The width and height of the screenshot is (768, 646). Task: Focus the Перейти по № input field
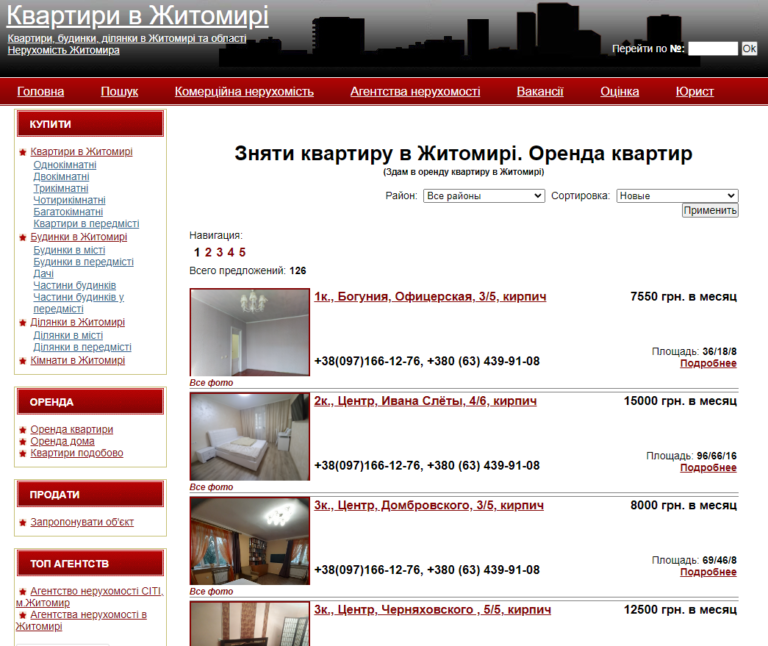click(712, 48)
